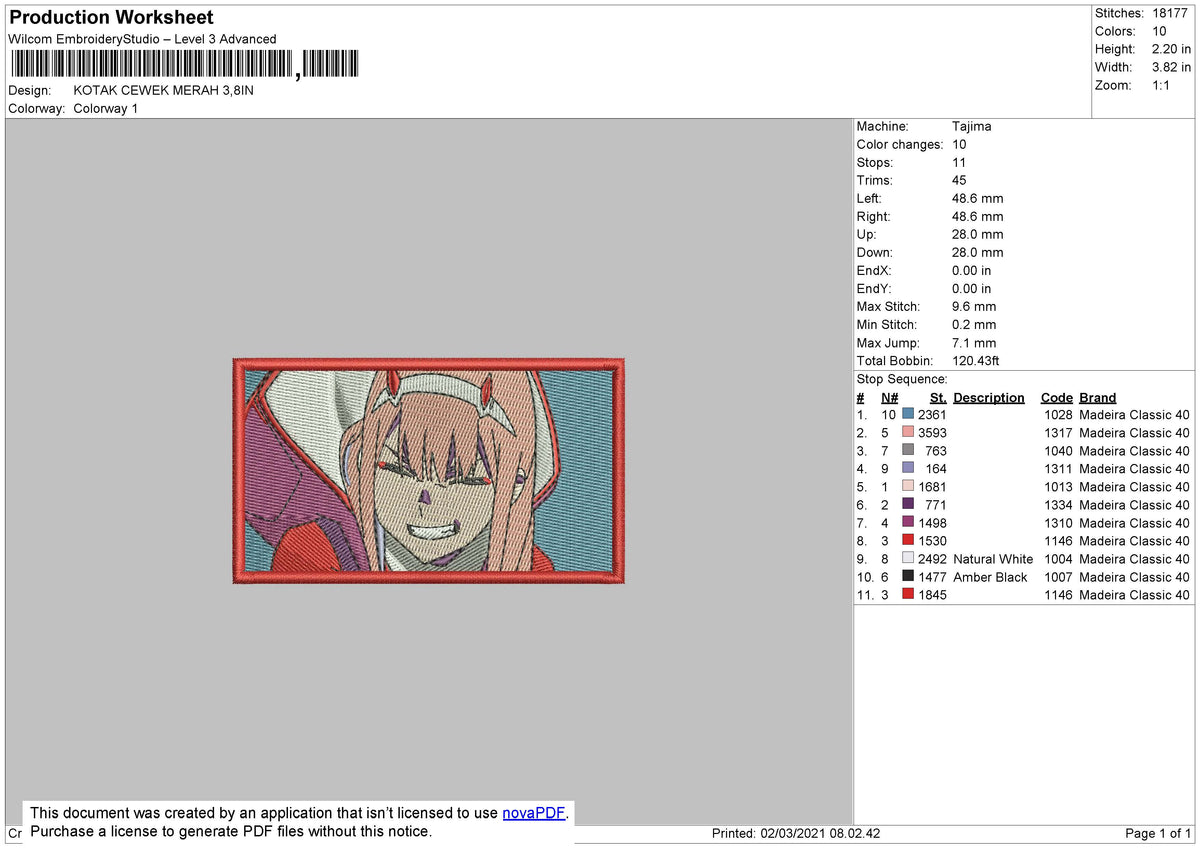Select the purple swatch on stop 6 row
Screen dimensions: 1200x848
pos(906,504)
